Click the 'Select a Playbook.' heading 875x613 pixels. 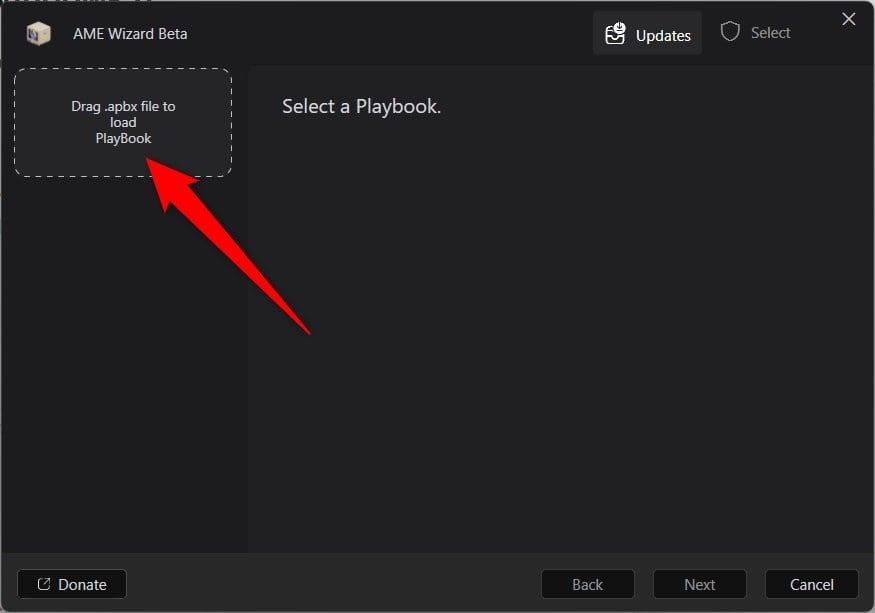(362, 107)
